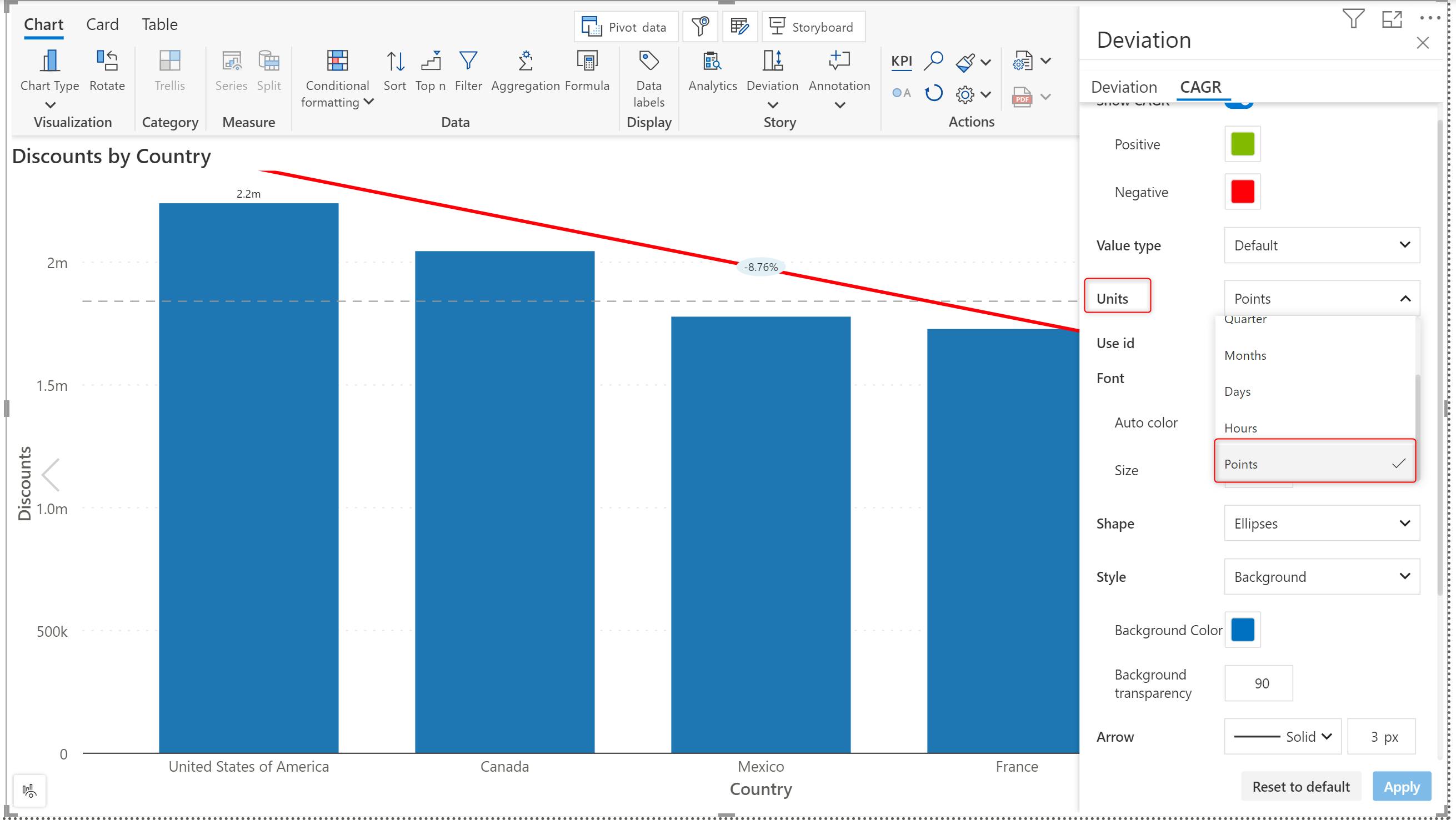This screenshot has width=1456, height=820.
Task: Click the Aggregation icon
Action: 525,61
